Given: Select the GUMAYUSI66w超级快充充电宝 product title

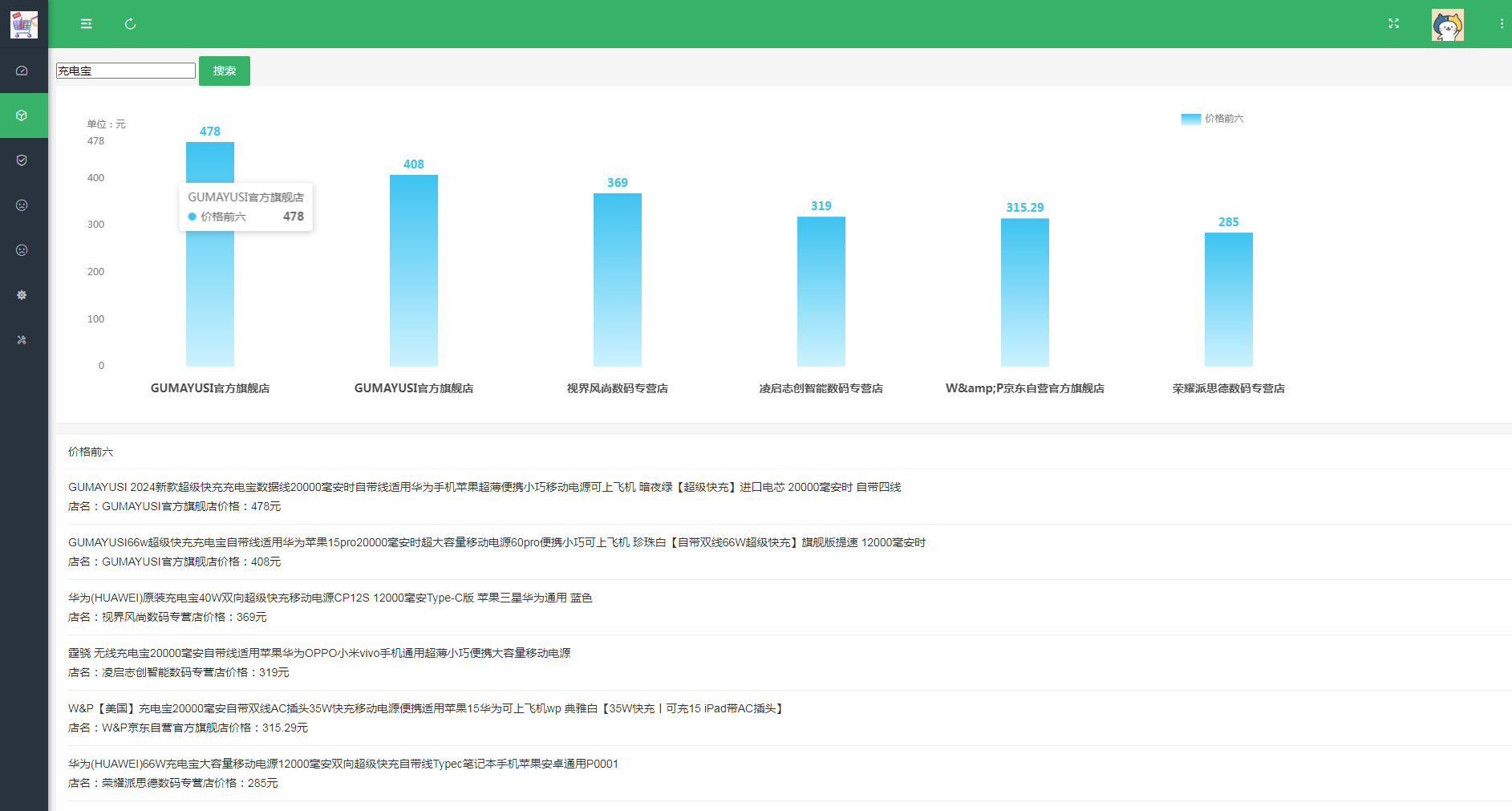Looking at the screenshot, I should click(497, 542).
